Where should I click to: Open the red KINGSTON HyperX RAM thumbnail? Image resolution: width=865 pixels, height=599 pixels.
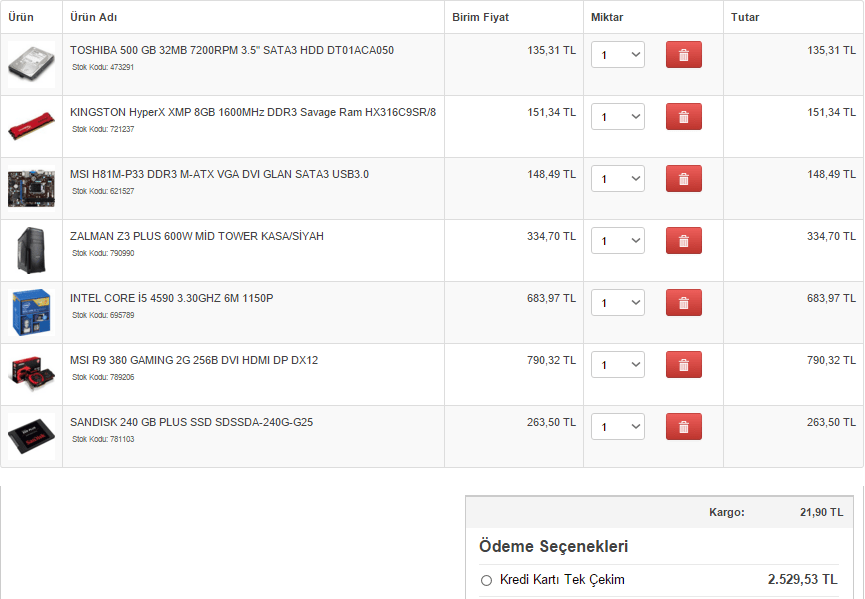(31, 126)
